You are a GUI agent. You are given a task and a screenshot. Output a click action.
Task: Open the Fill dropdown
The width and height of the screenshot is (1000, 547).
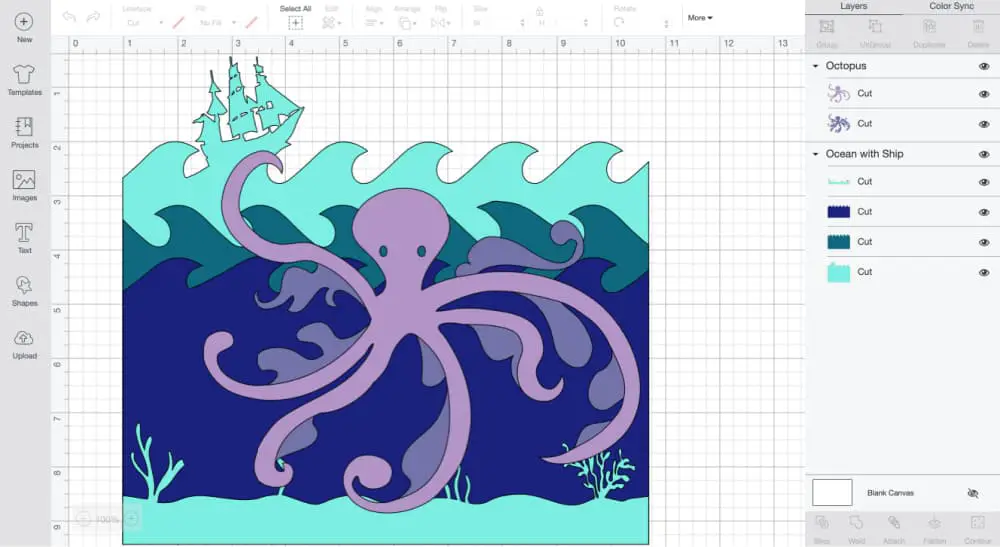click(x=217, y=22)
